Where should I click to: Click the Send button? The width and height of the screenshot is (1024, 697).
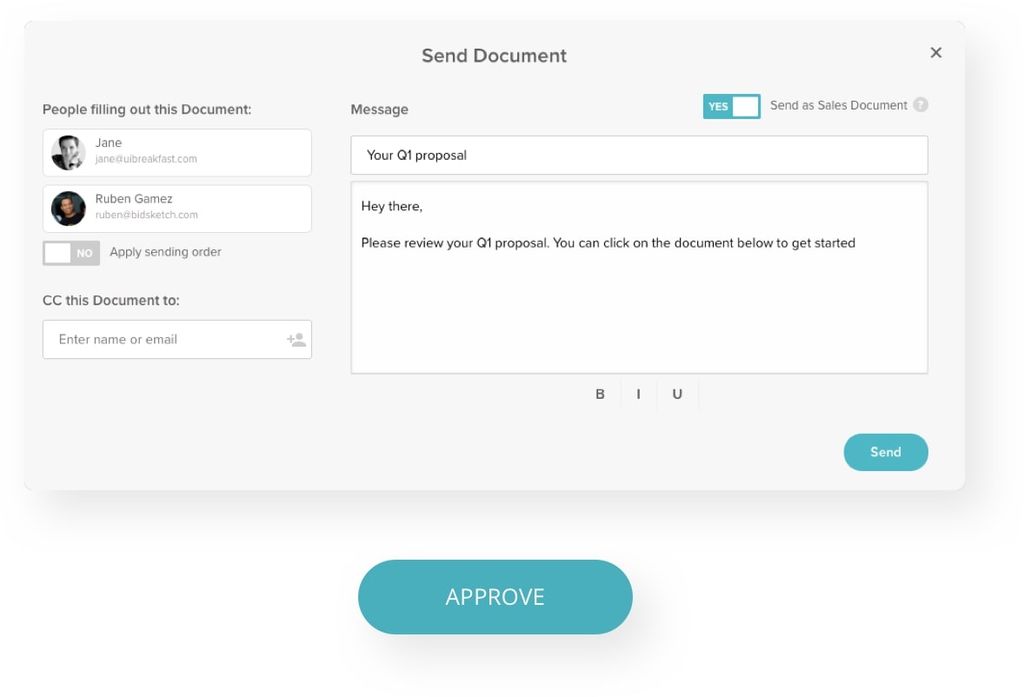click(x=885, y=452)
